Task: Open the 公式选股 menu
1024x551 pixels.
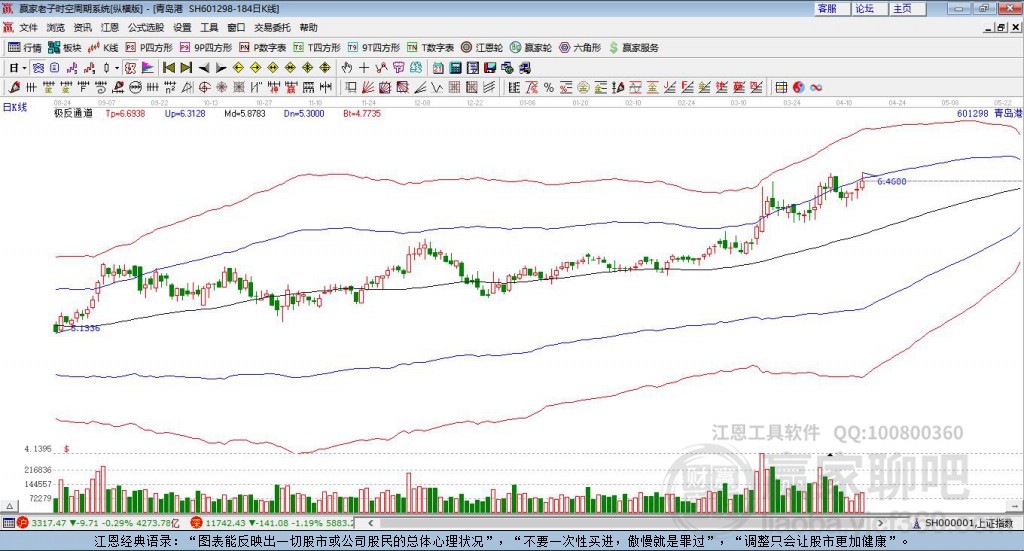Action: pyautogui.click(x=146, y=27)
